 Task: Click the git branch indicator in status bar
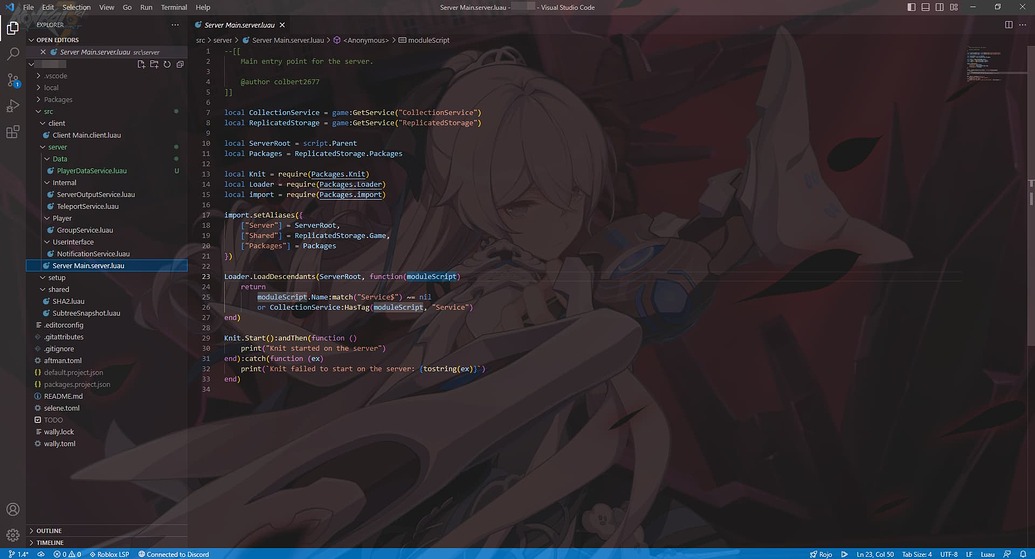18,554
